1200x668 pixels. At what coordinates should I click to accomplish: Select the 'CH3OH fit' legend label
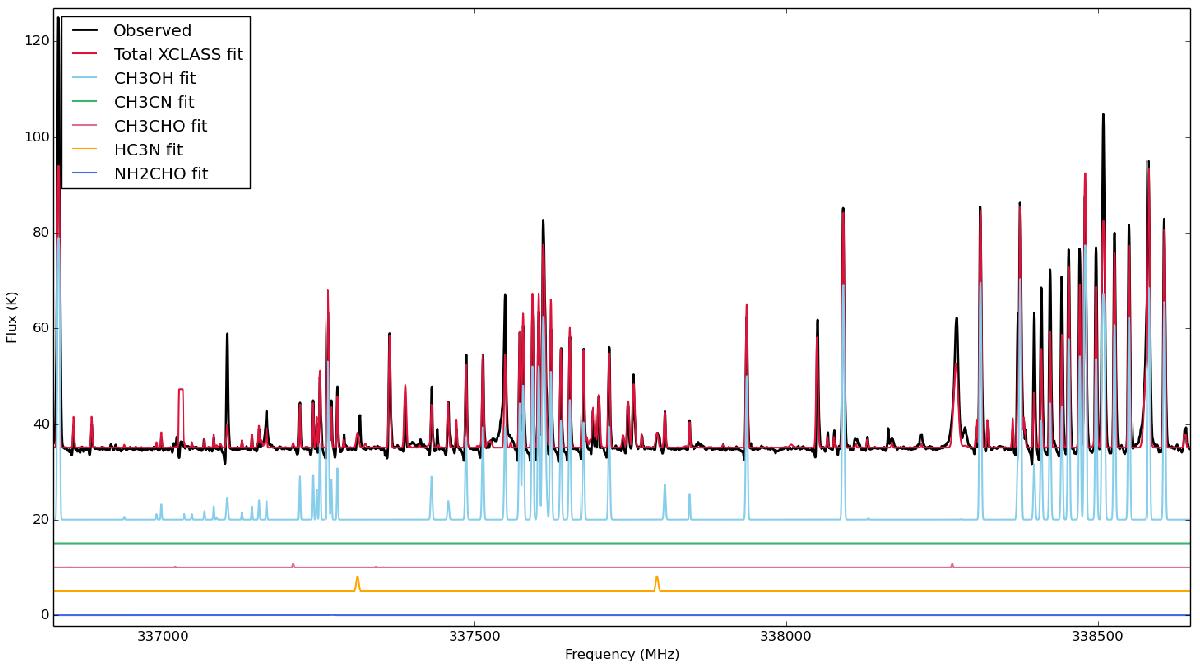[157, 78]
